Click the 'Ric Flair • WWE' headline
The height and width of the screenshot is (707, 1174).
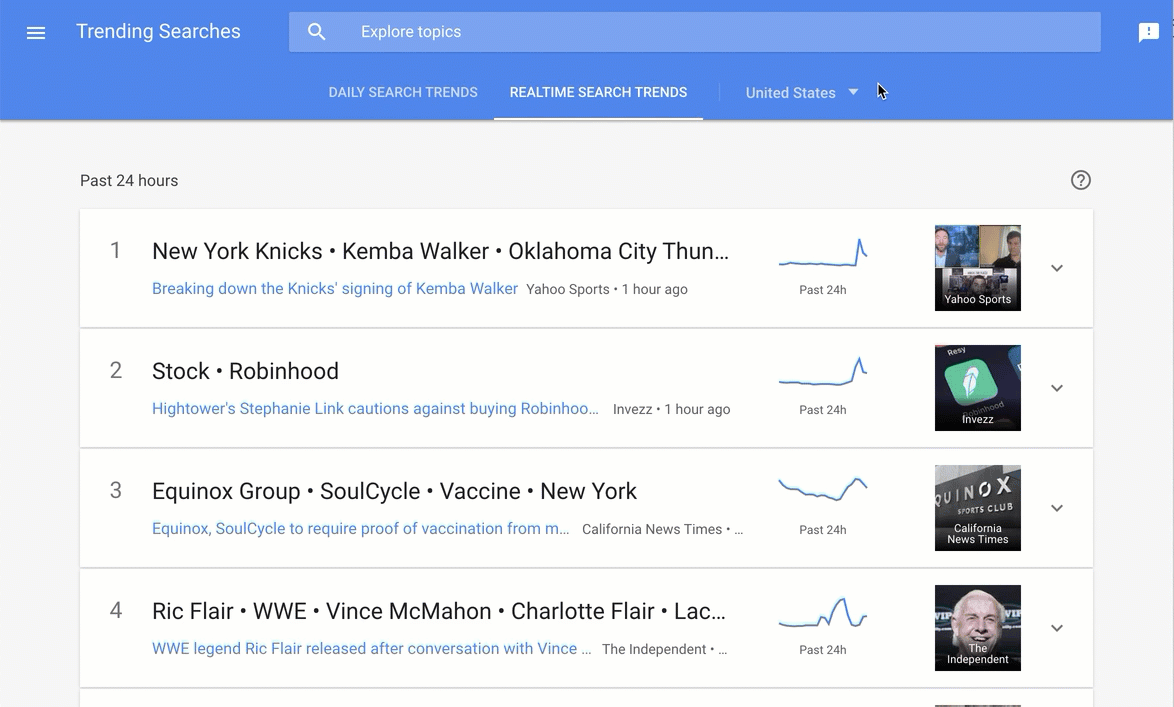(x=439, y=610)
